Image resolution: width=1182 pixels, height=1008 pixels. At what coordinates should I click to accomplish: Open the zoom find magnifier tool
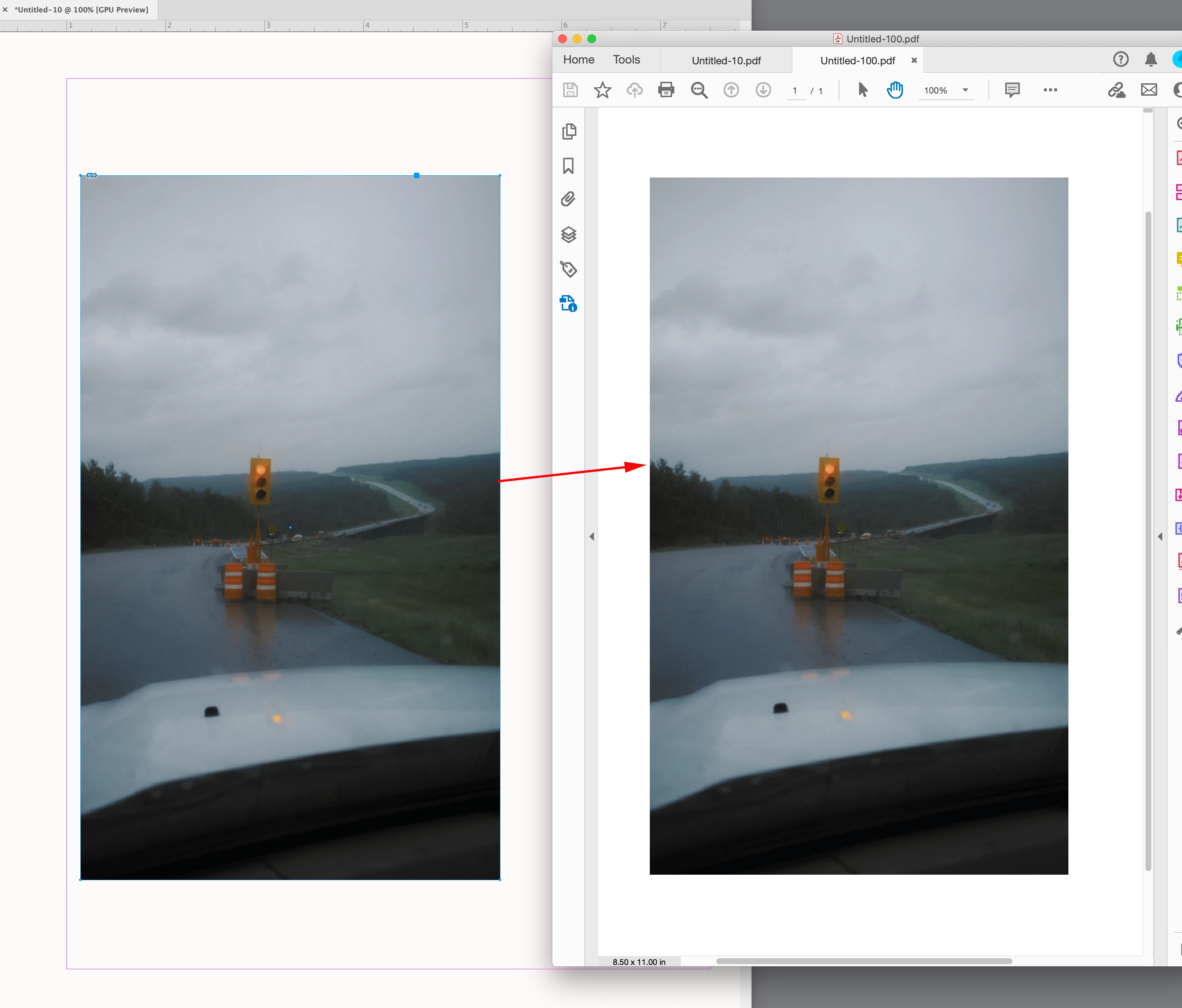(x=699, y=90)
